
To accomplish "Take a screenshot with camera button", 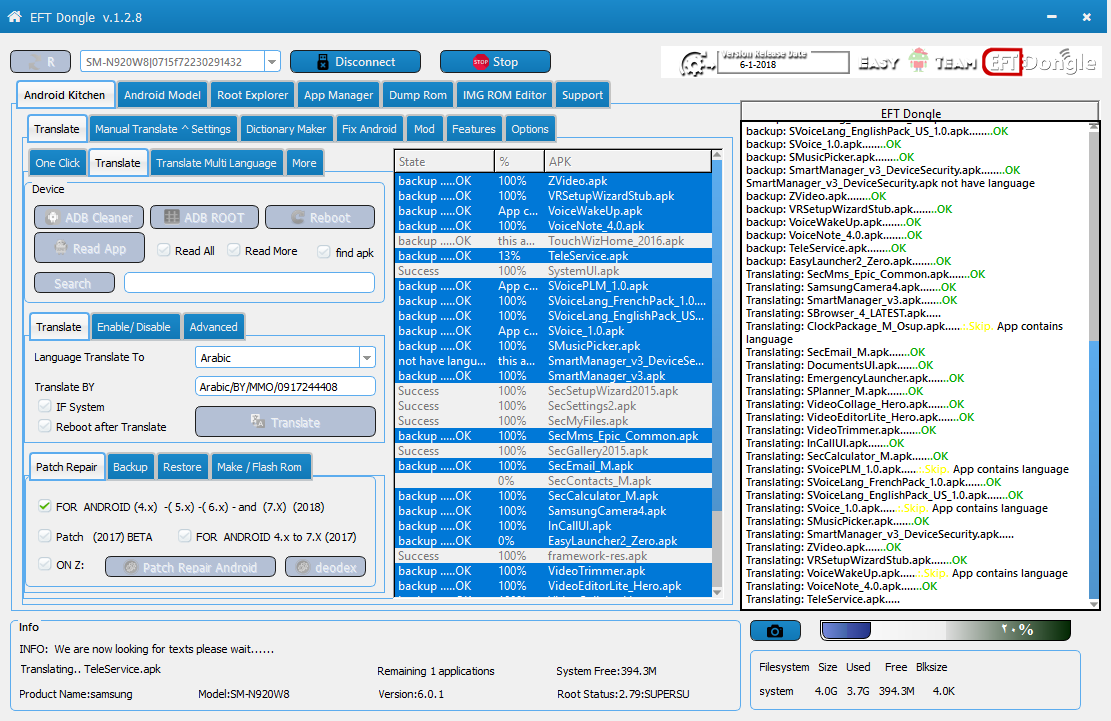I will click(x=775, y=630).
